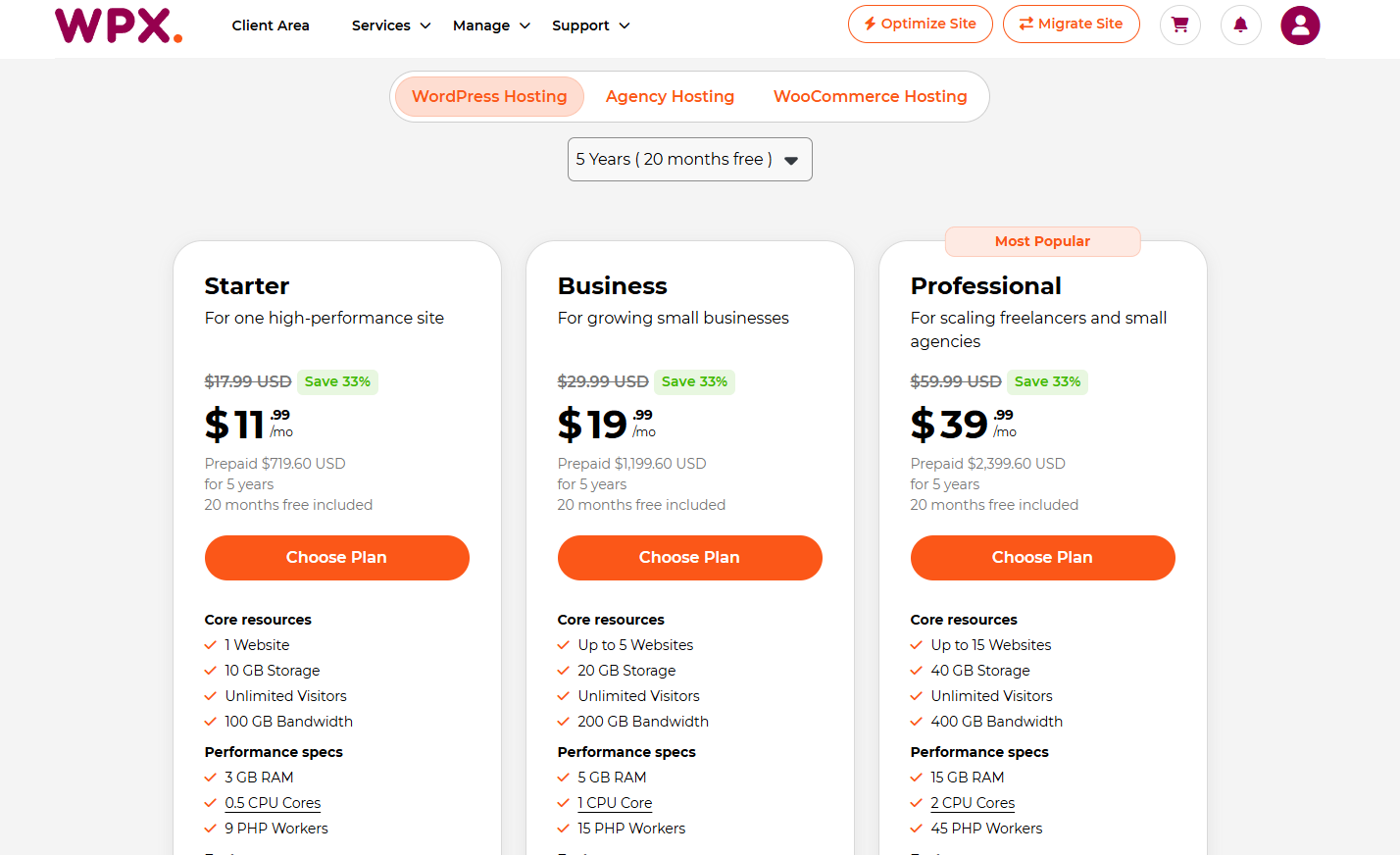Screen dimensions: 1400x855
Task: Click the Prepaid $1,199.60 USD text
Action: click(x=632, y=464)
